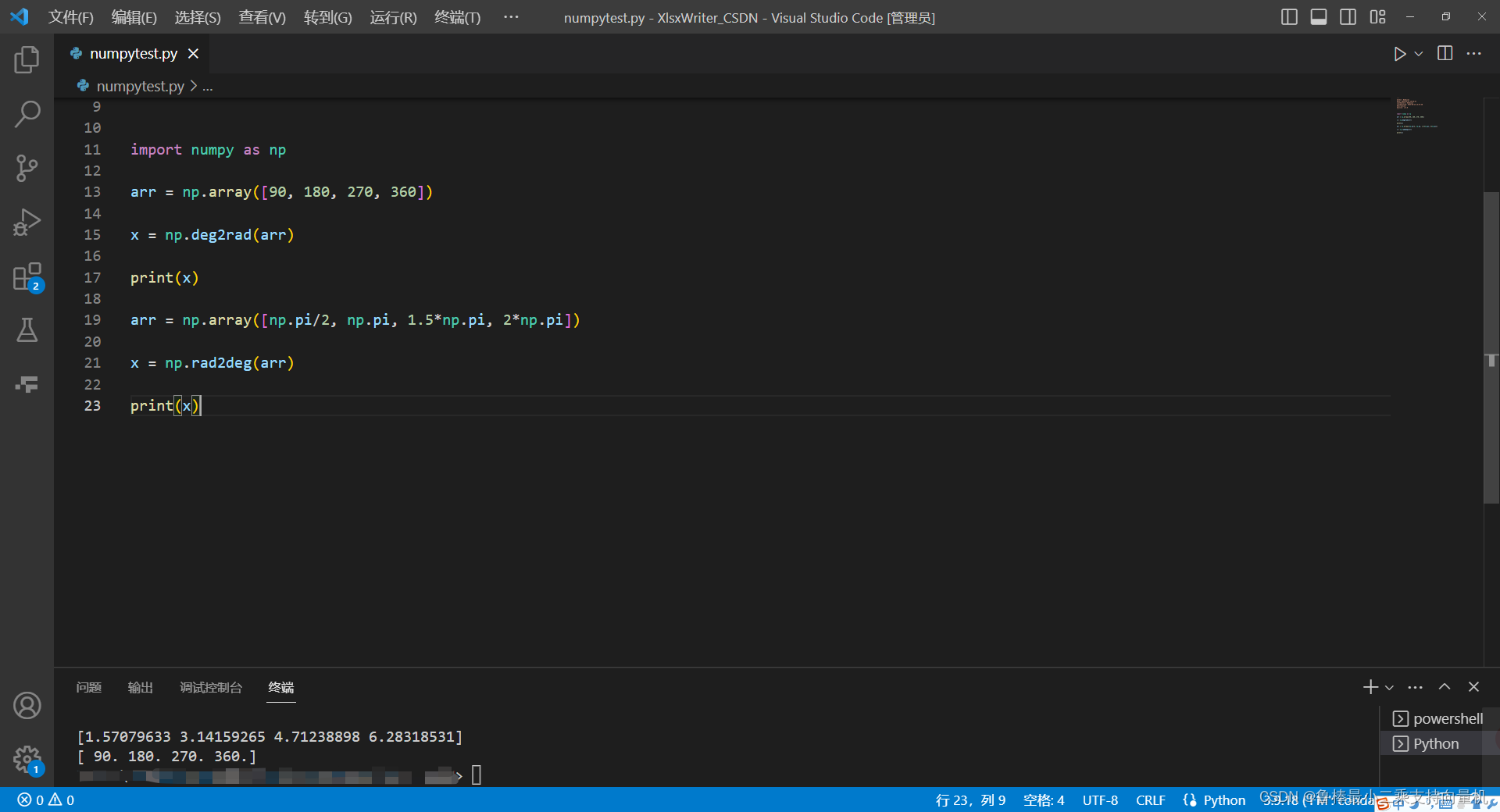This screenshot has height=812, width=1500.
Task: Click errors and warnings status indicator
Action: pyautogui.click(x=46, y=800)
